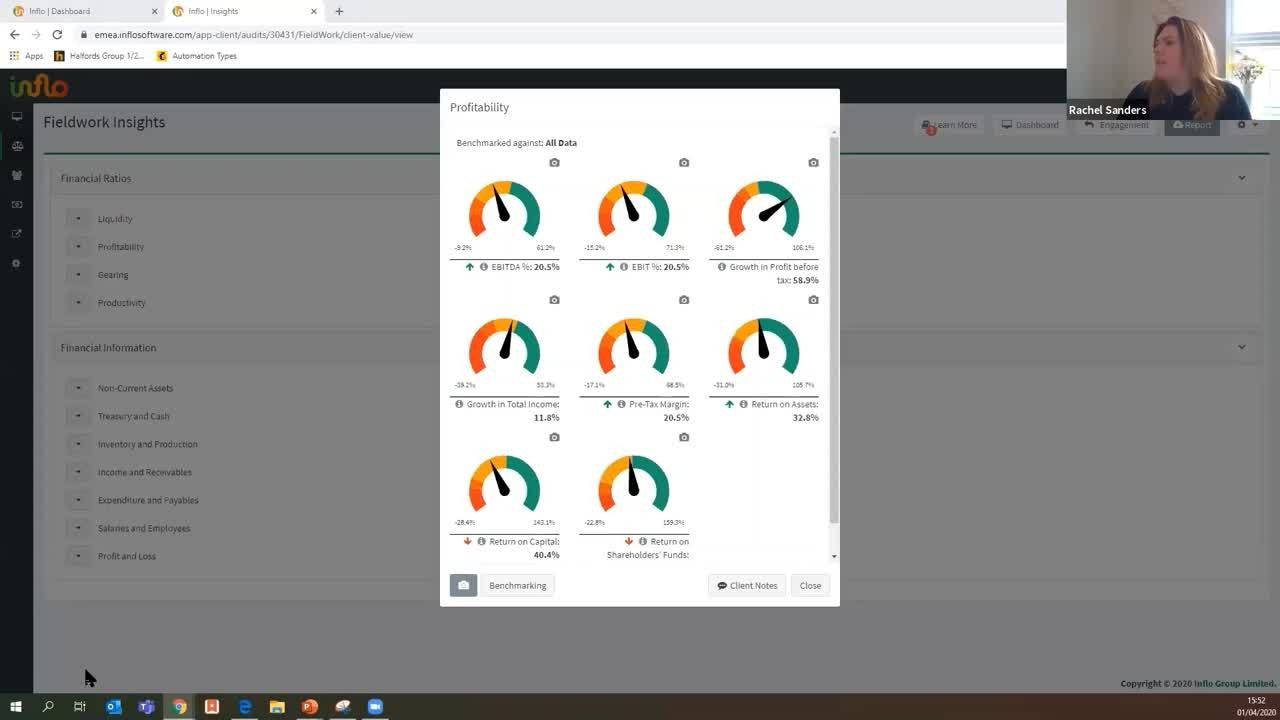Screen dimensions: 1280x720
Task: Open PowerPoint from the Windows taskbar
Action: pyautogui.click(x=310, y=707)
